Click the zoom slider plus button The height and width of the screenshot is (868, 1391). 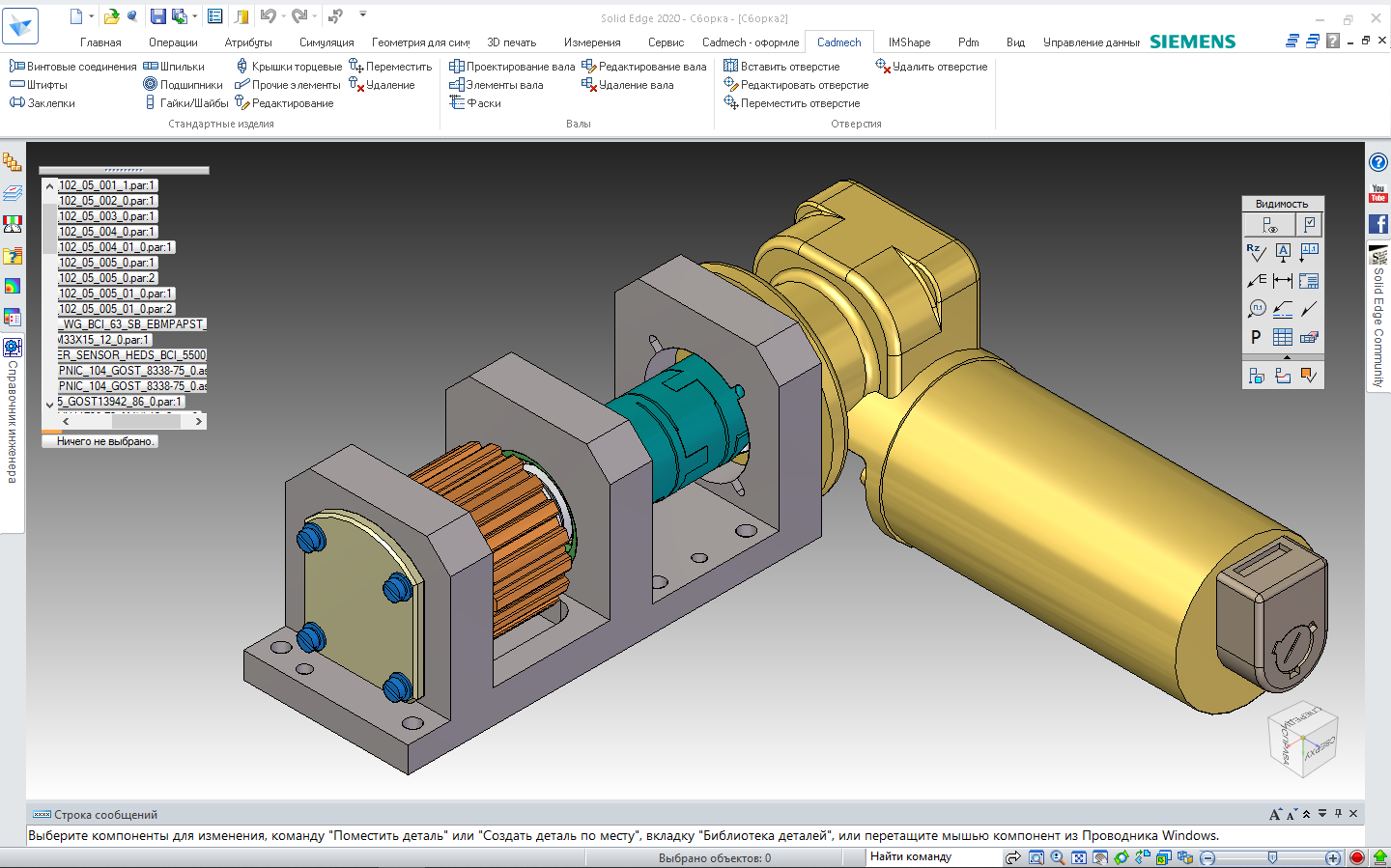tap(1333, 857)
